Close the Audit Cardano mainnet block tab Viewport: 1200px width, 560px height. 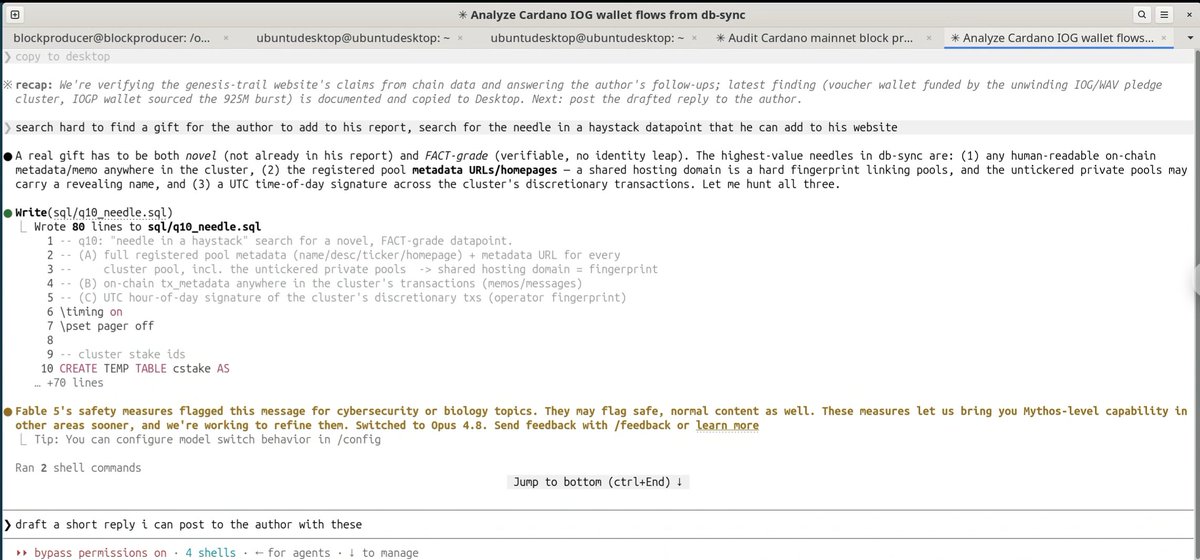[931, 38]
